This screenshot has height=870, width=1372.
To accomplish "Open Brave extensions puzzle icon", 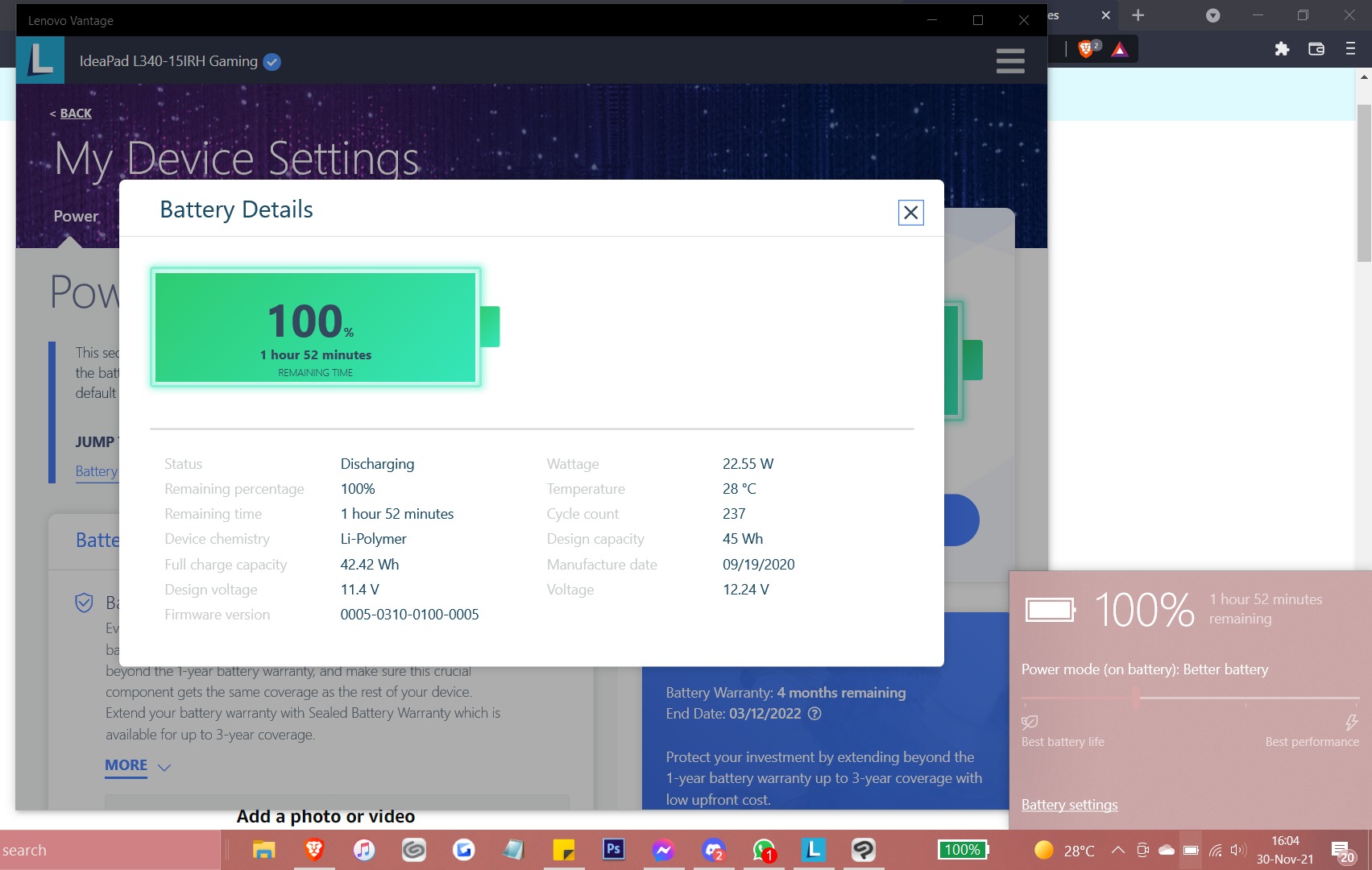I will [x=1282, y=49].
